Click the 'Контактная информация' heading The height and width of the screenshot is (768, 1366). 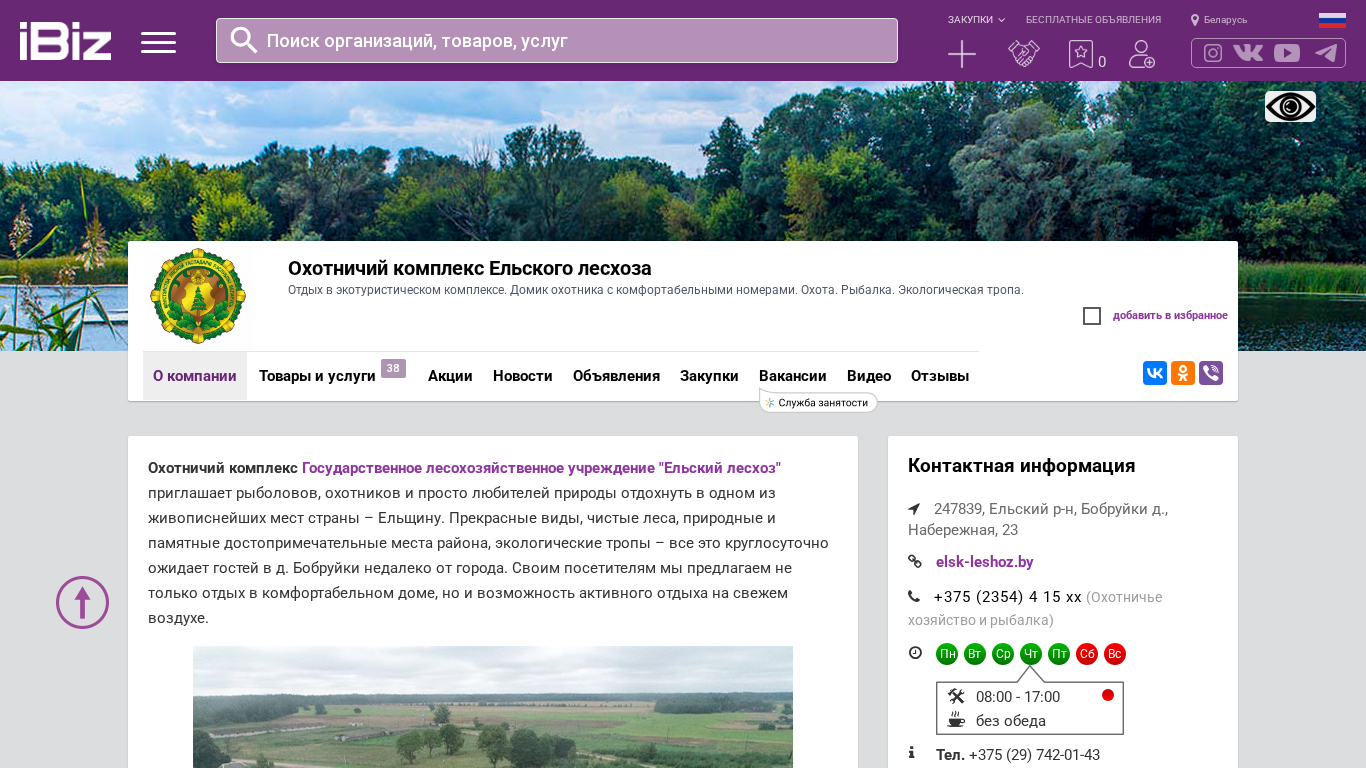[x=1022, y=466]
